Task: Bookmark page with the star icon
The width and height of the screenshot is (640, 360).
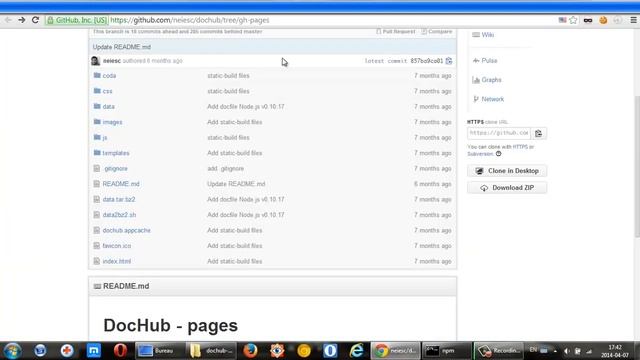Action: (573, 20)
